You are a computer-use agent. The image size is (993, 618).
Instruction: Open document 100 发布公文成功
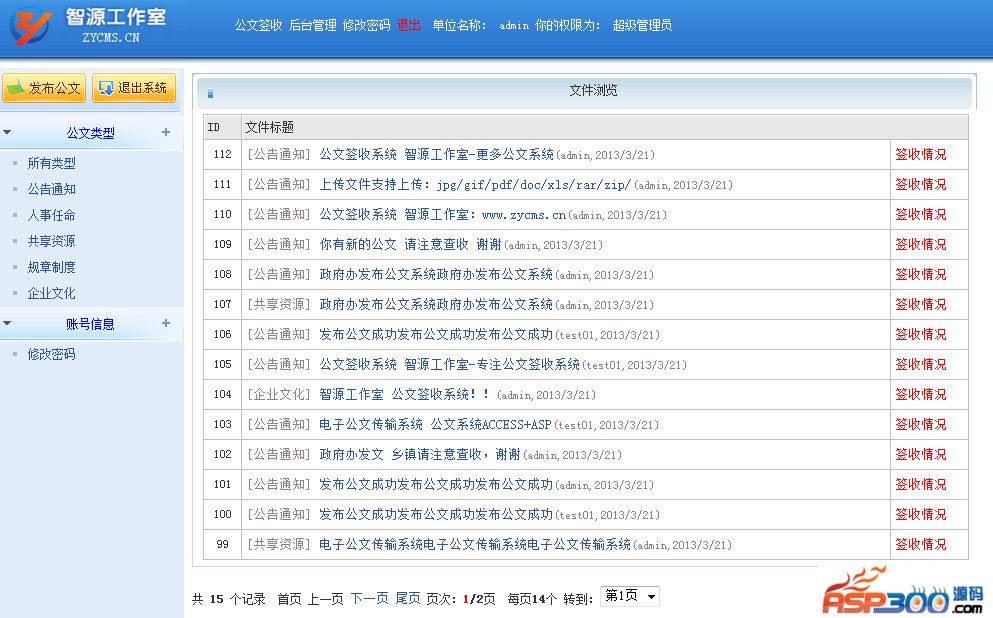coord(436,514)
